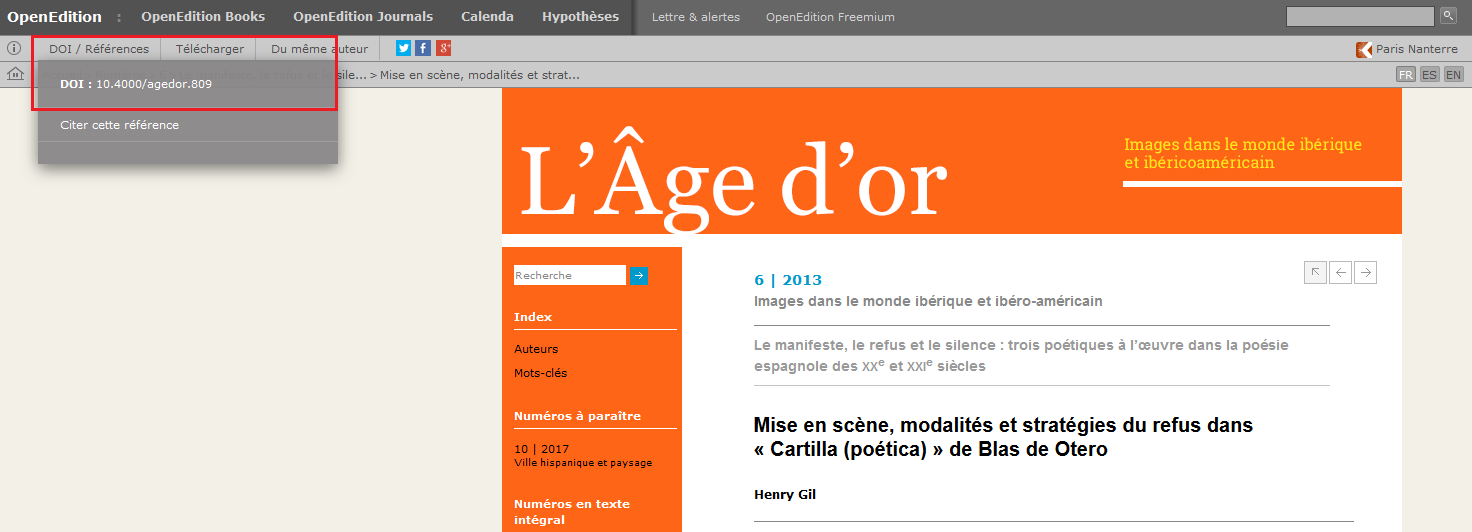Expand the Télécharger menu
Viewport: 1472px width, 532px height.
coord(209,49)
